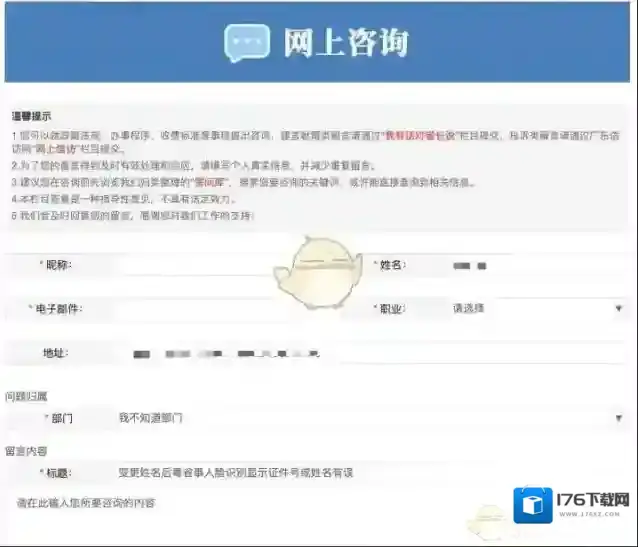
Task: Click the 昵称 field label
Action: point(59,265)
